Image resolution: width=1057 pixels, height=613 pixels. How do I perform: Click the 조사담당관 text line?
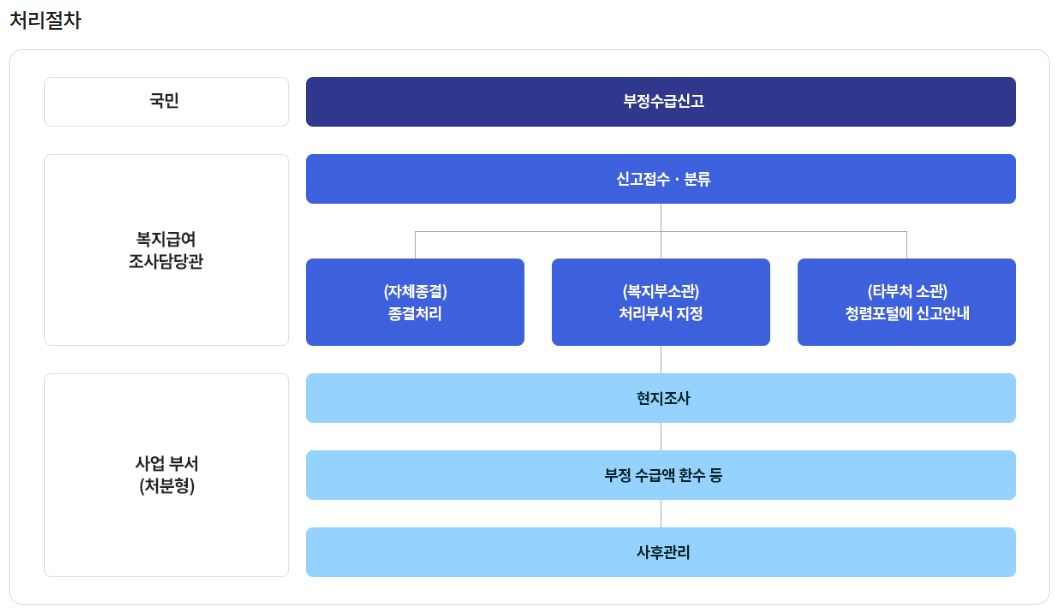point(165,262)
